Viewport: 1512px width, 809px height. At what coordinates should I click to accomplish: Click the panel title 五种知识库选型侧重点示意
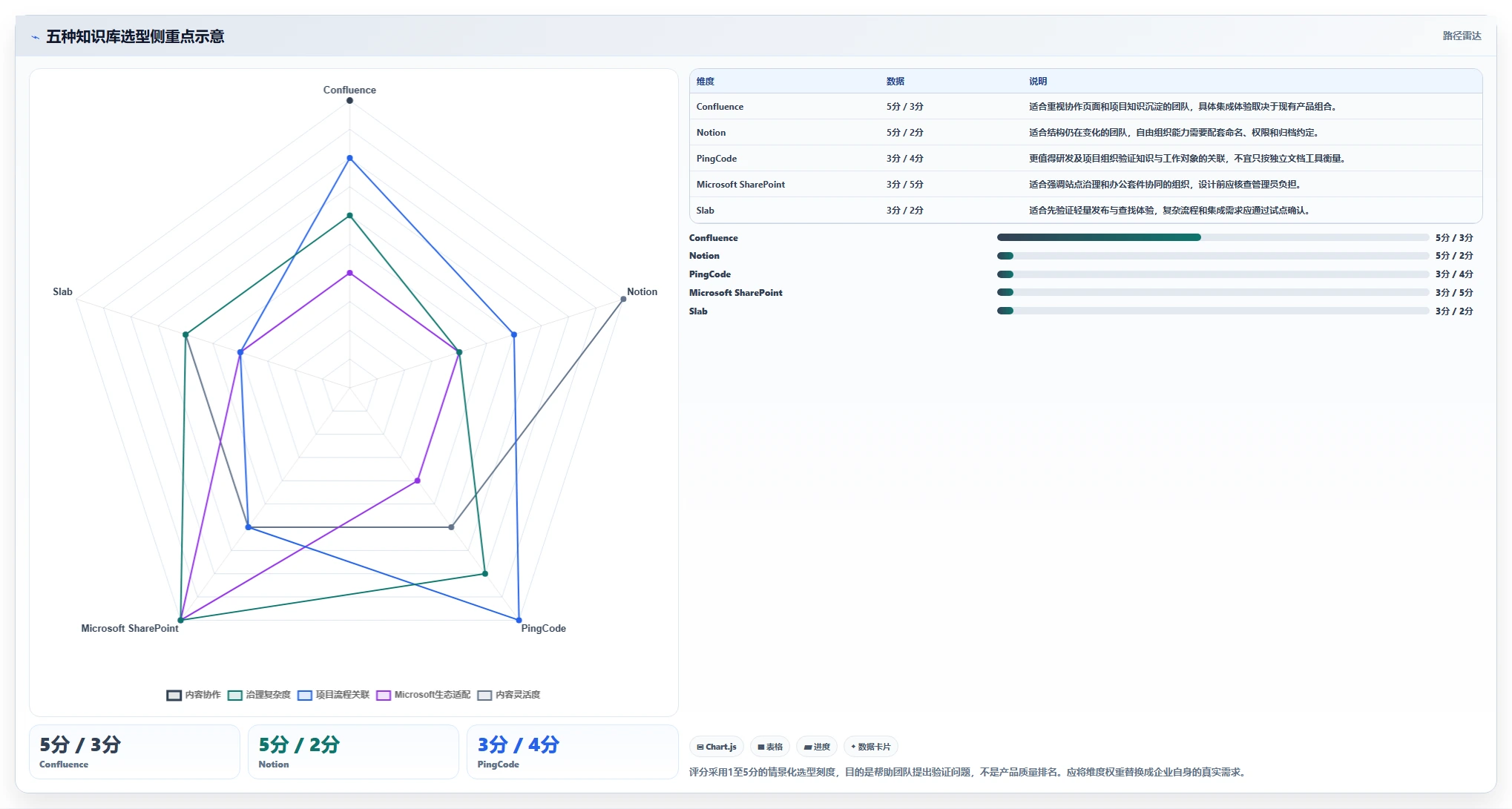coord(135,37)
